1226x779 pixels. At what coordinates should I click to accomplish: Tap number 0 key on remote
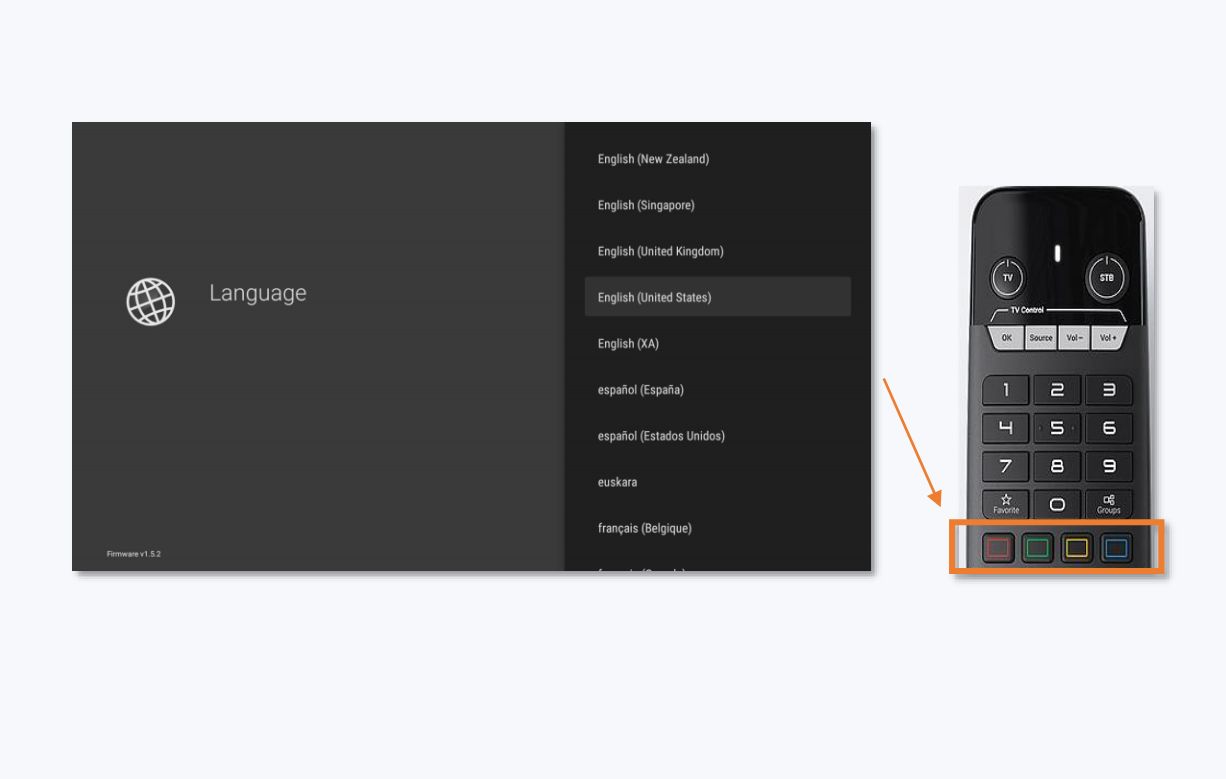pyautogui.click(x=1057, y=504)
